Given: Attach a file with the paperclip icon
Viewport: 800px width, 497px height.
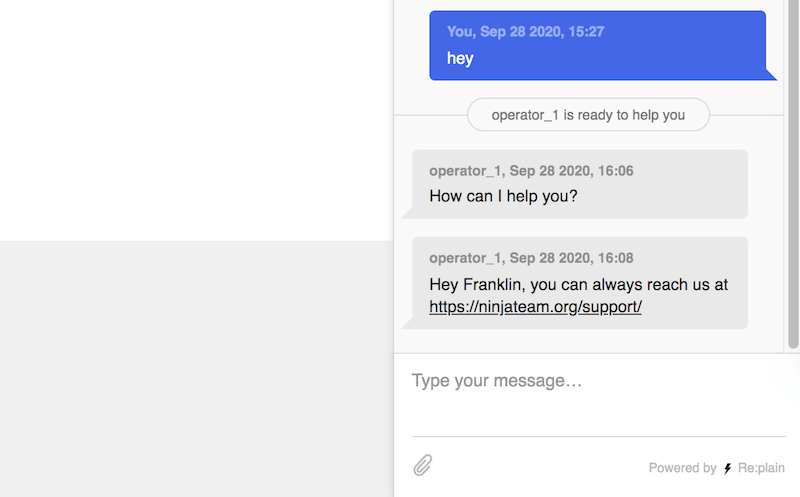Looking at the screenshot, I should [x=422, y=465].
